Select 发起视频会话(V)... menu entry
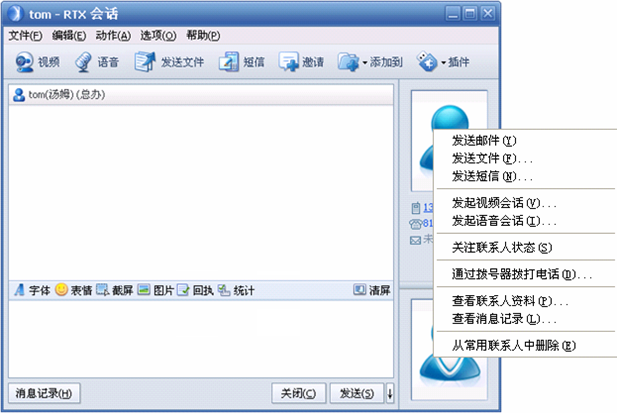The height and width of the screenshot is (413, 617). [525, 203]
